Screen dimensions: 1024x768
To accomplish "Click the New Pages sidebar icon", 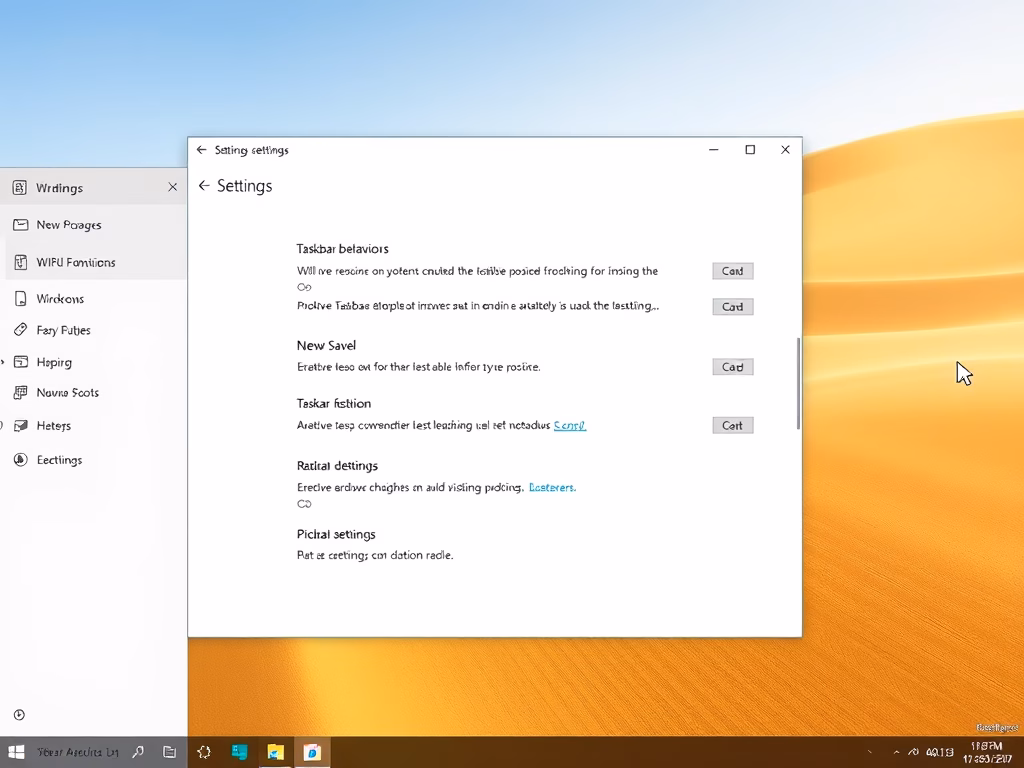I will pos(19,225).
